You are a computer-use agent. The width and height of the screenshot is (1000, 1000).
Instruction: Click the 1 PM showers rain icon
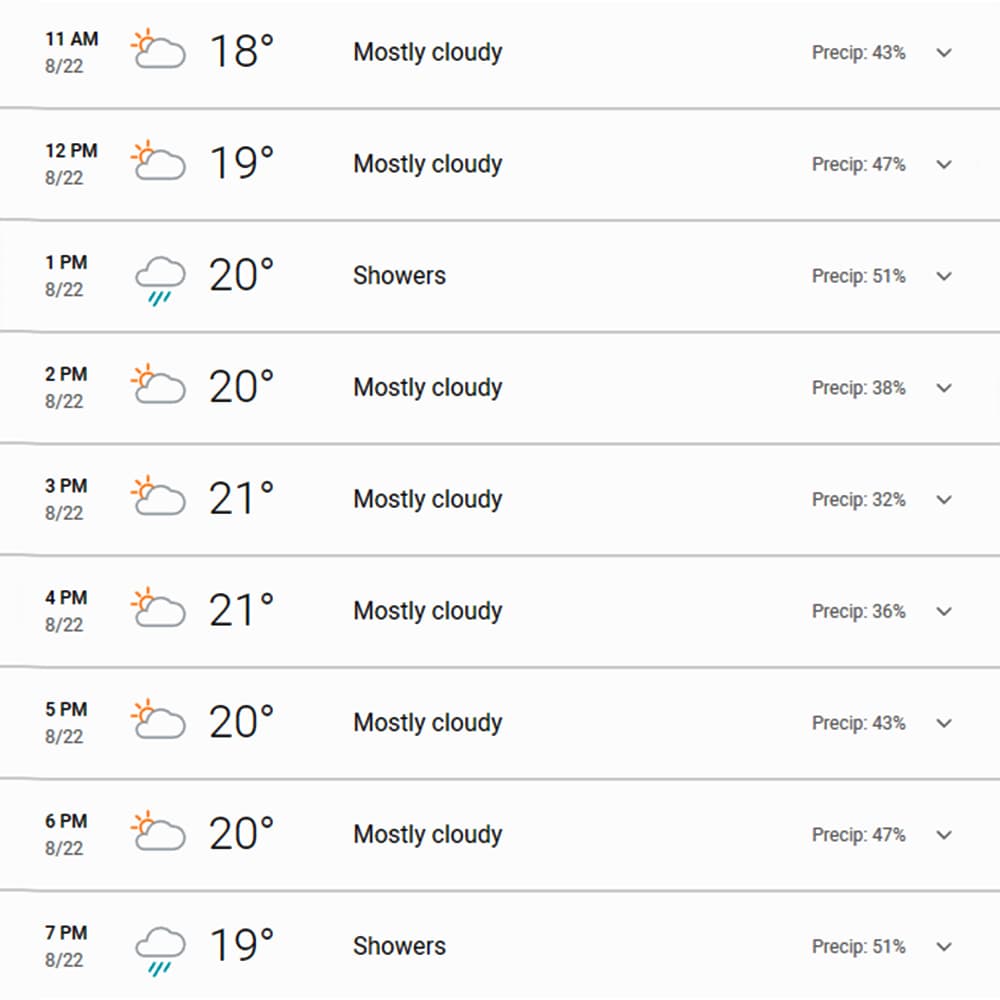point(160,281)
